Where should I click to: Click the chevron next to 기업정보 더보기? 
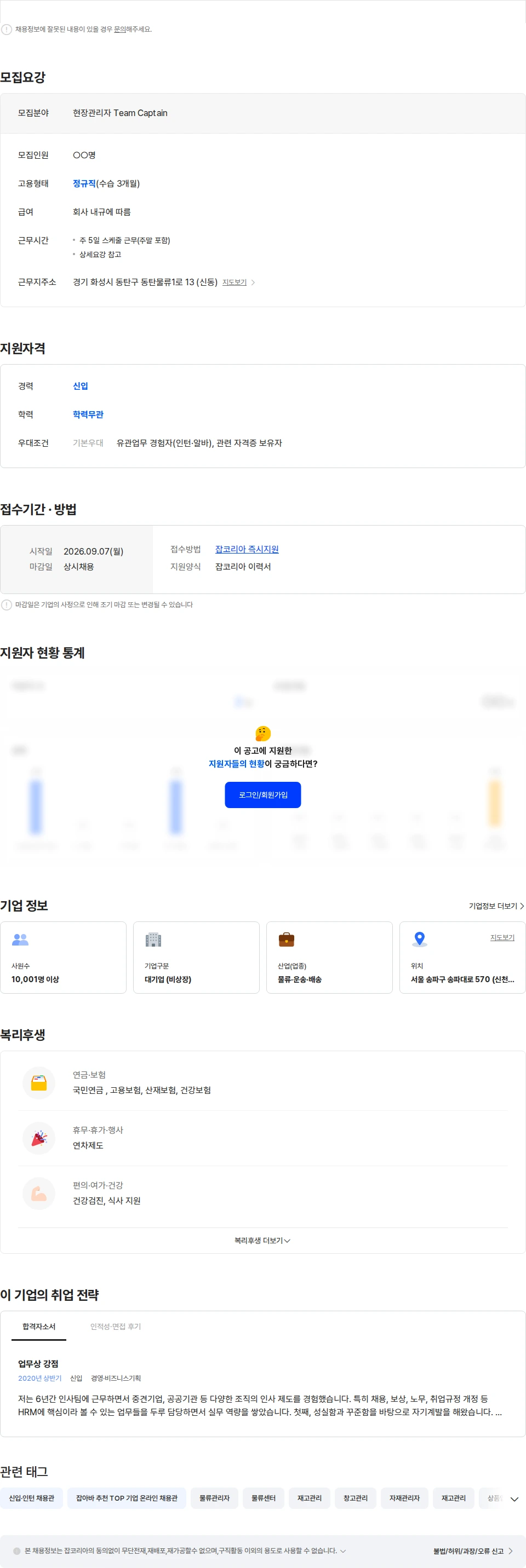pyautogui.click(x=522, y=906)
